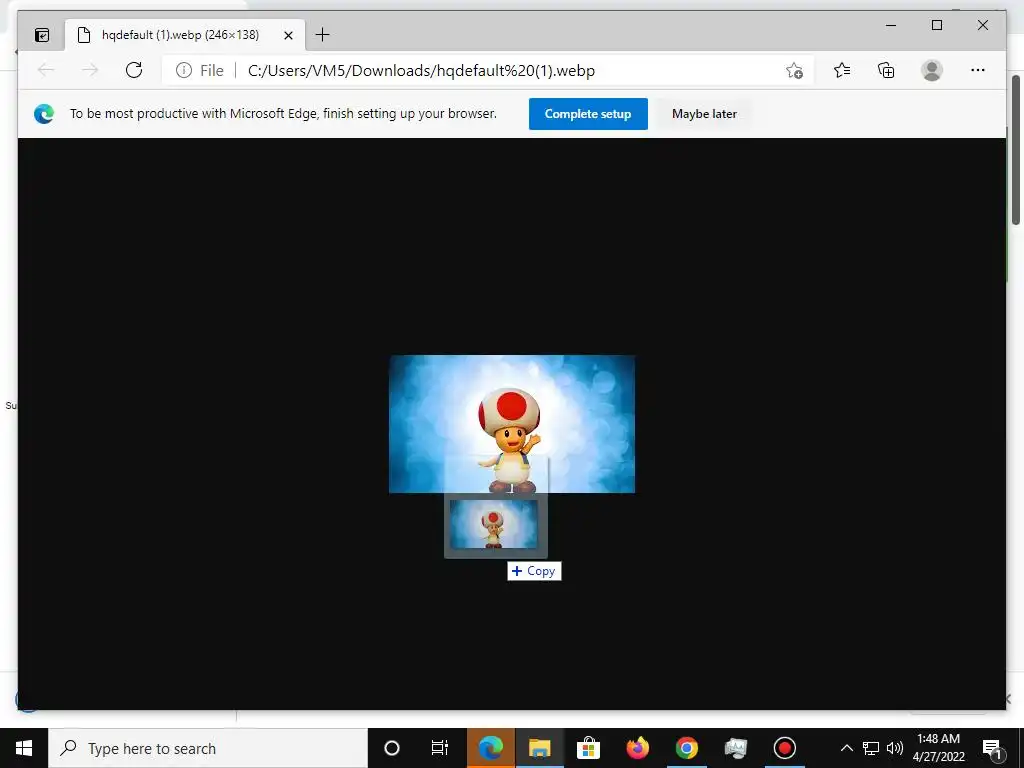1024x768 pixels.
Task: Click the Microsoft Edge logo in banner
Action: [44, 114]
